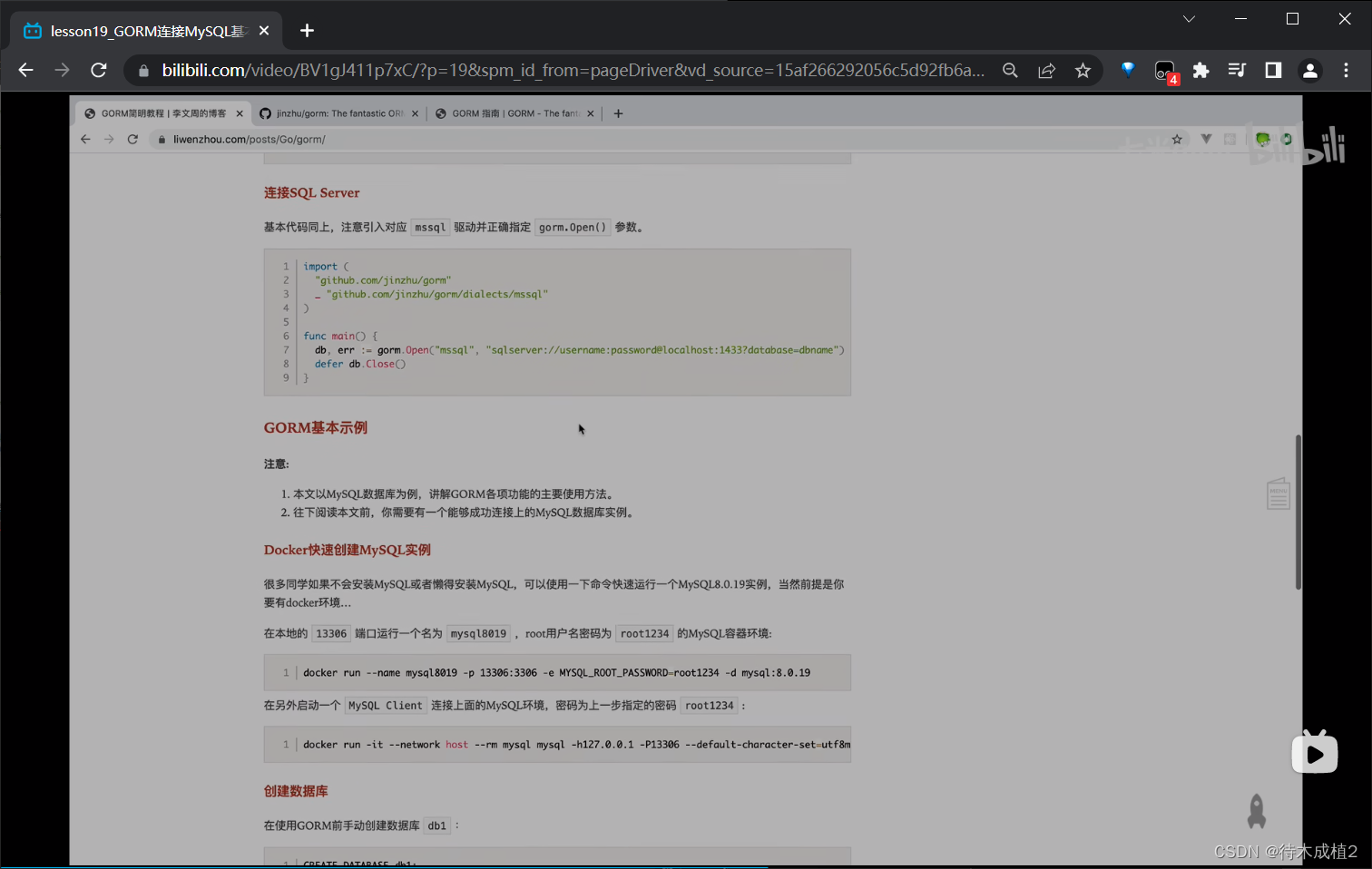Screen dimensions: 1372x869
Task: Click the gorm.Open("mssql" code line
Action: point(579,350)
